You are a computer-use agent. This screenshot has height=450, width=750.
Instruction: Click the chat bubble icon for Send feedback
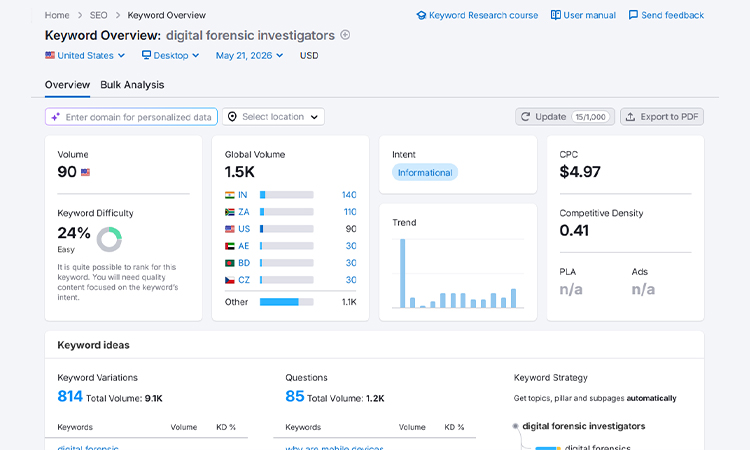(633, 15)
